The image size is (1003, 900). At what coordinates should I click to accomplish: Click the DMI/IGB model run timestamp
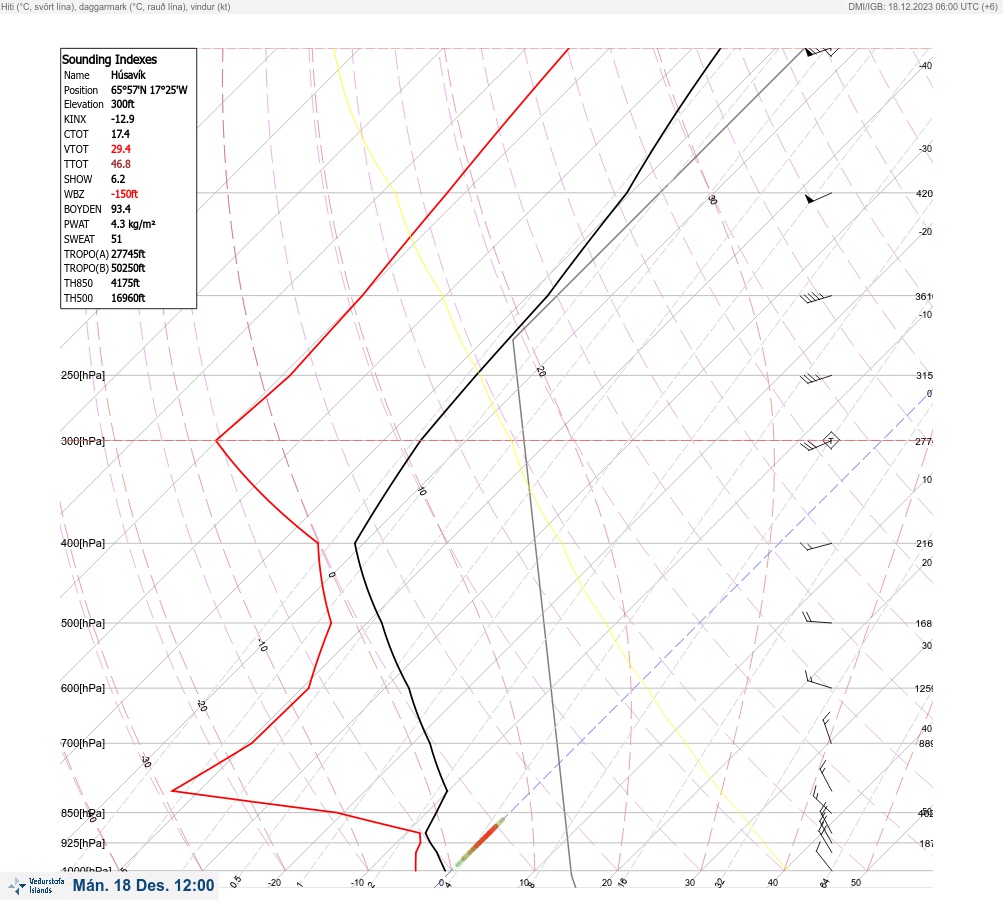coord(923,6)
